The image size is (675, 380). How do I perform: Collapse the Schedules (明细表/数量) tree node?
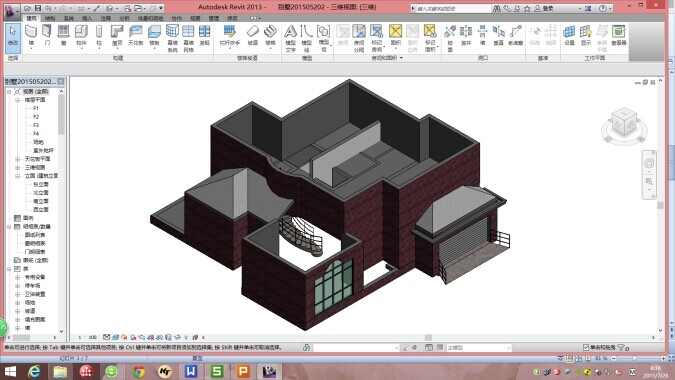click(x=9, y=226)
